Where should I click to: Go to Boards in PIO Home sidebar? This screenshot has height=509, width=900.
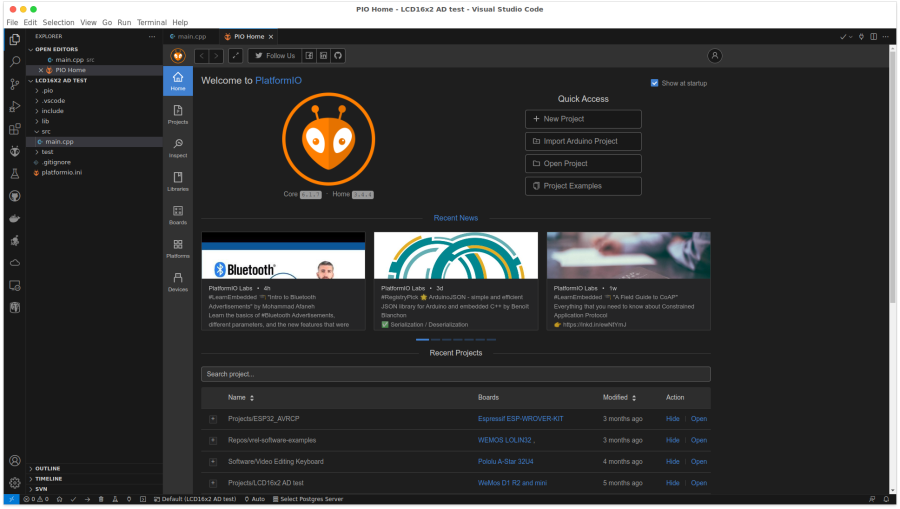(178, 215)
